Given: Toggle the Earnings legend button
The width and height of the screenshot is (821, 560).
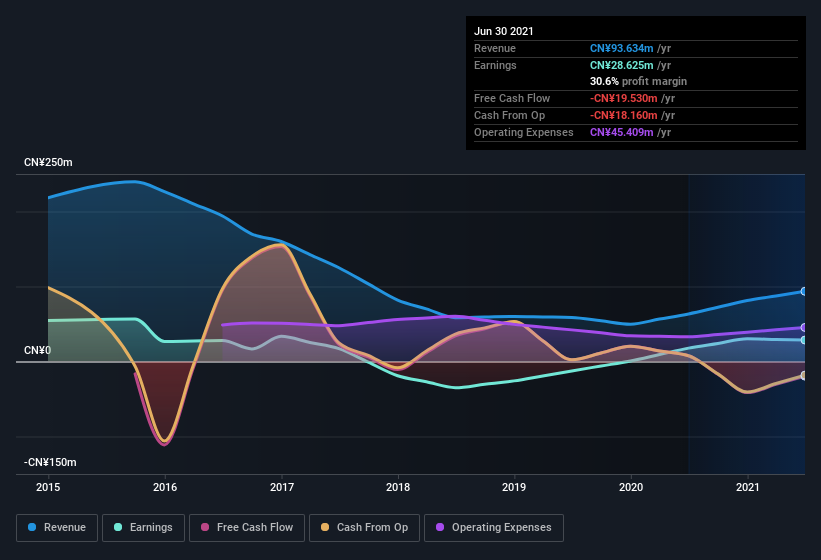Looking at the screenshot, I should point(143,528).
